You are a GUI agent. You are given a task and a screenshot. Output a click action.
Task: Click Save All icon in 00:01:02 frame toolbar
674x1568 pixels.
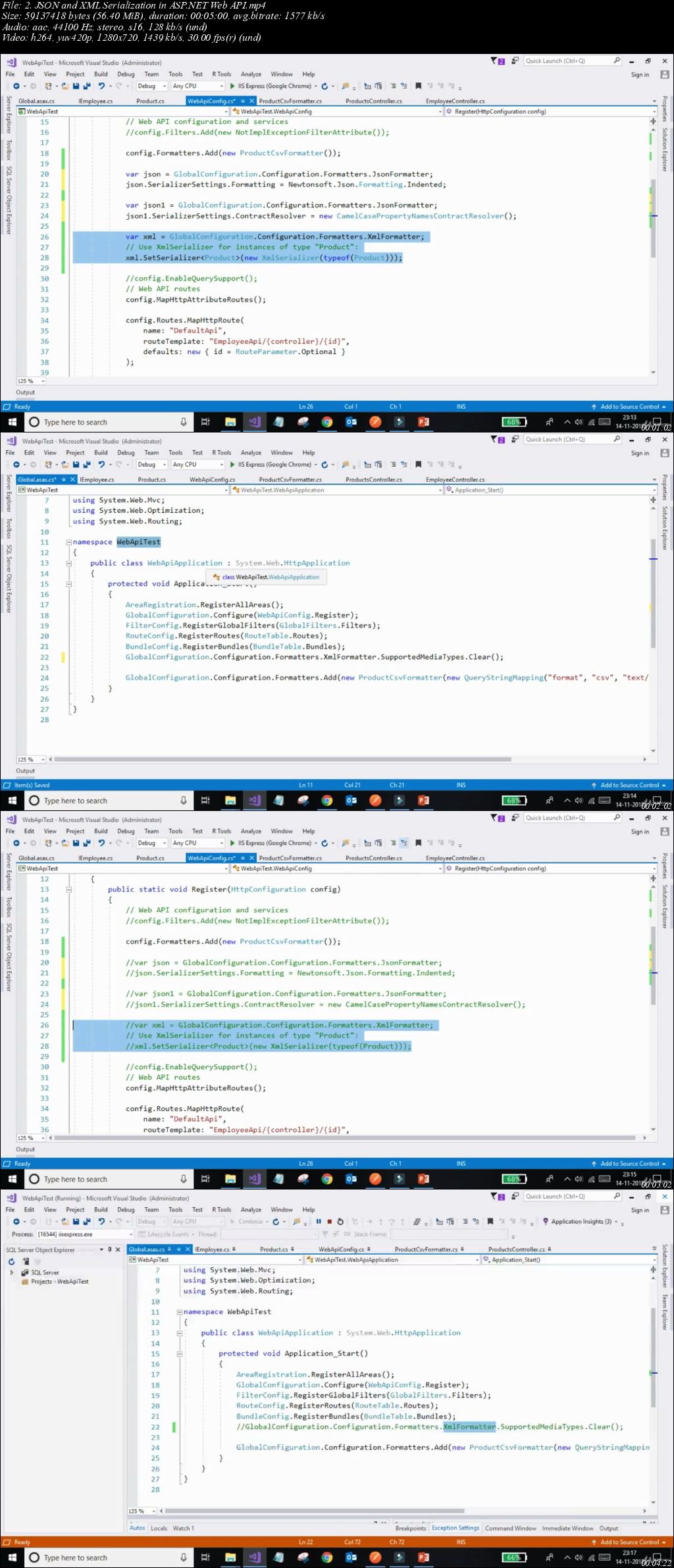pyautogui.click(x=86, y=86)
